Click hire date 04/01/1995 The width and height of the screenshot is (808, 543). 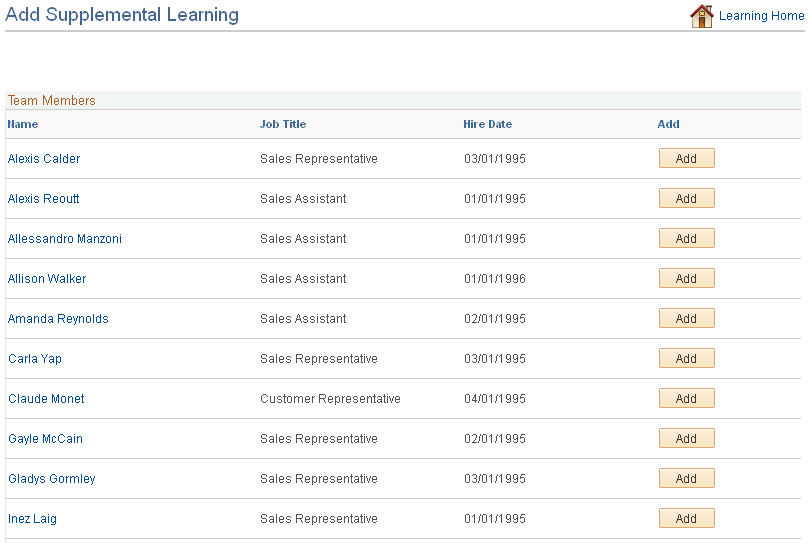(x=495, y=399)
